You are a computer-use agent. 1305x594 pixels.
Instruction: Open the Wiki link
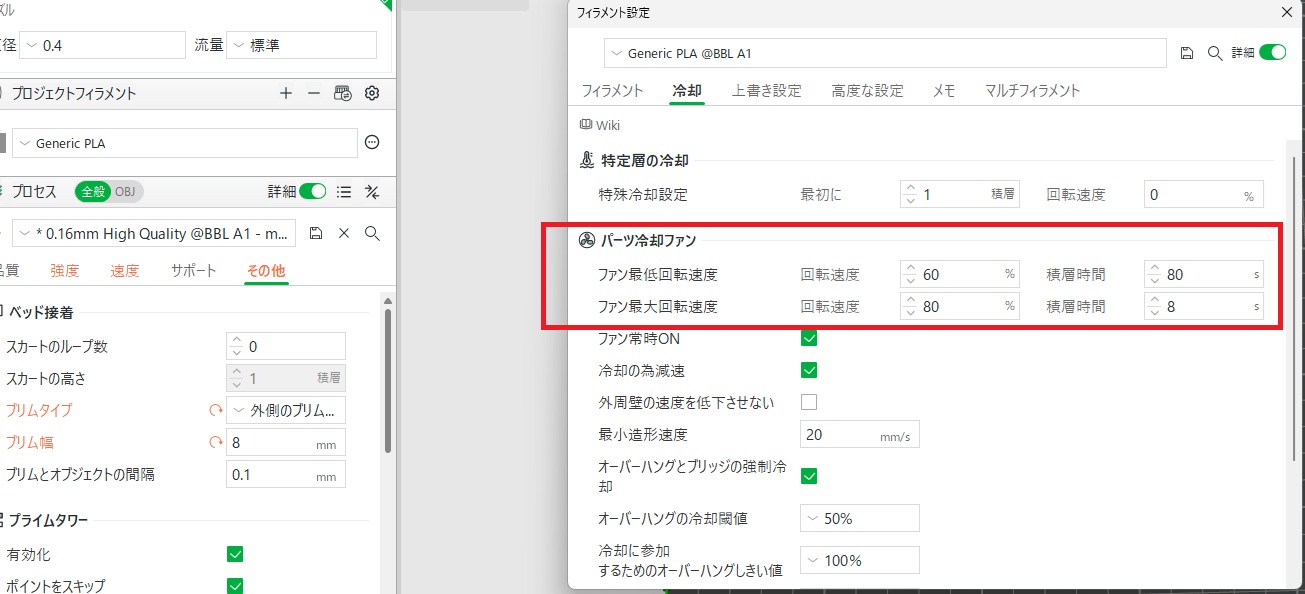600,125
